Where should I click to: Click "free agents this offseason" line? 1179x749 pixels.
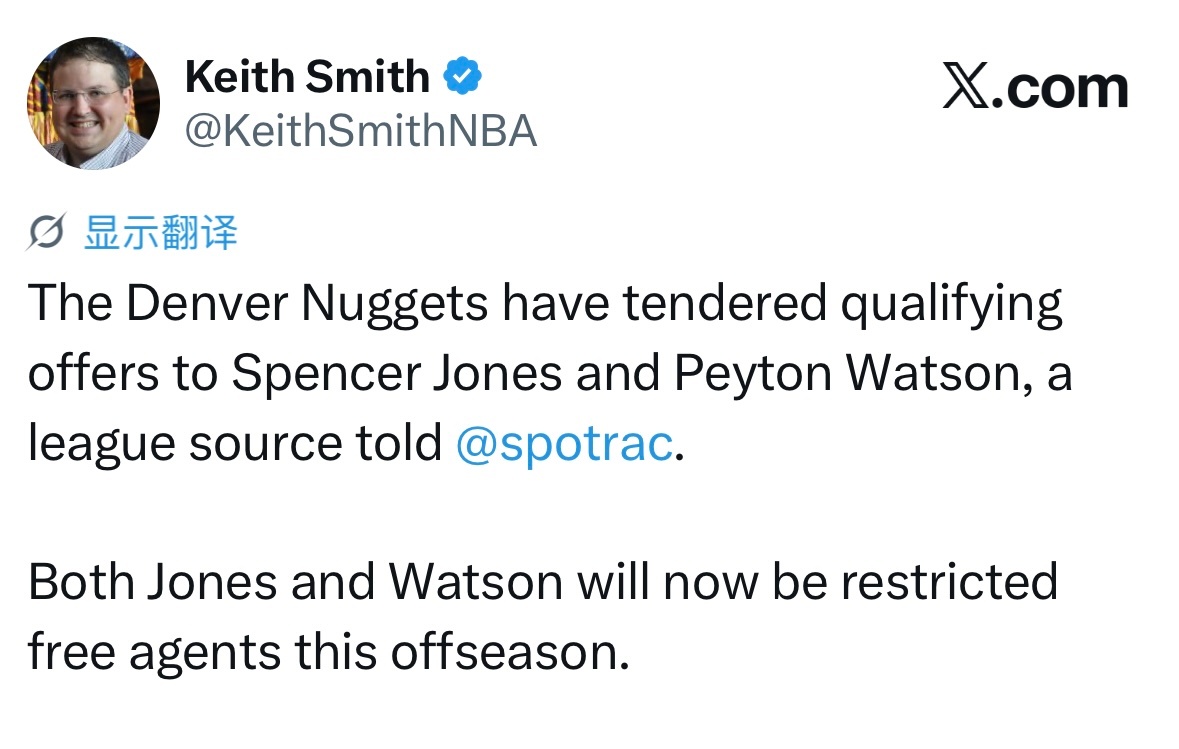[x=329, y=652]
